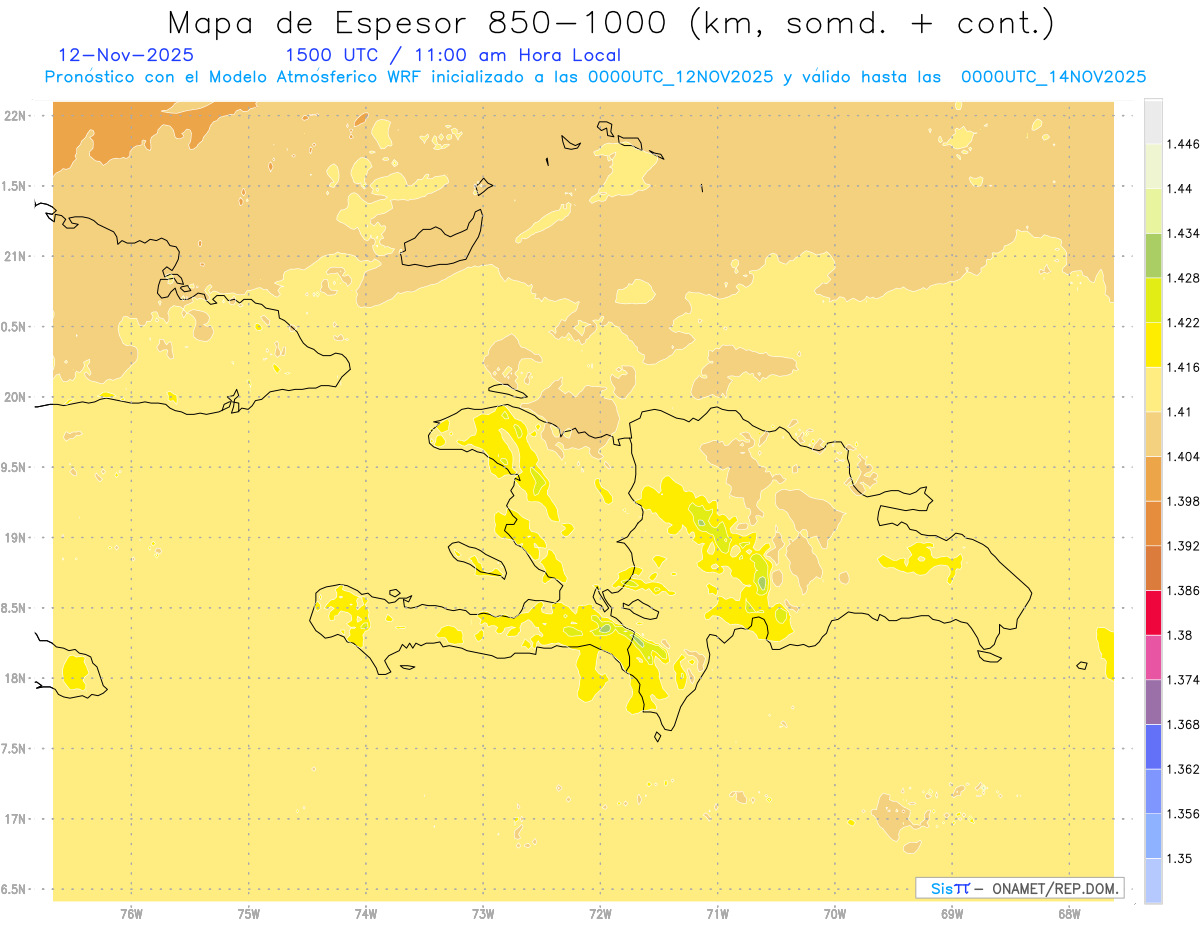Click the 76W longitude axis label
Viewport: 1200px width, 927px height.
(x=131, y=914)
